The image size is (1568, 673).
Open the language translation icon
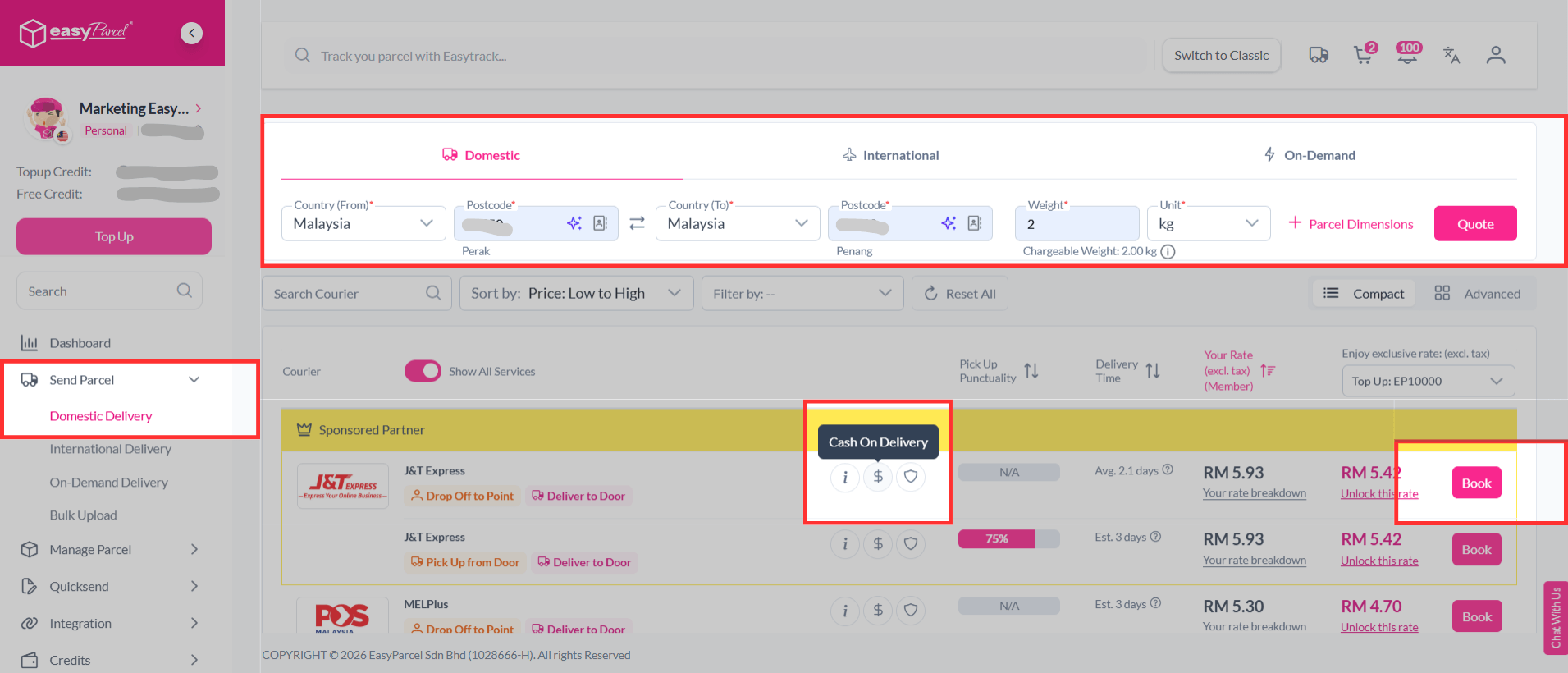[x=1451, y=55]
